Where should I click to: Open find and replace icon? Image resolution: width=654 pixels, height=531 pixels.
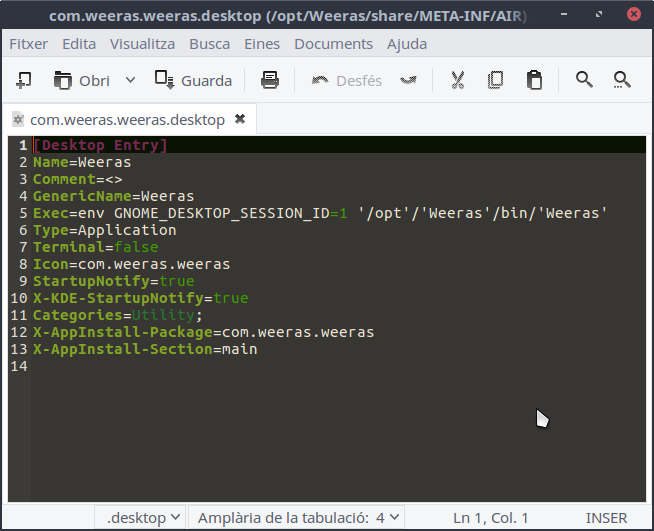[x=622, y=80]
